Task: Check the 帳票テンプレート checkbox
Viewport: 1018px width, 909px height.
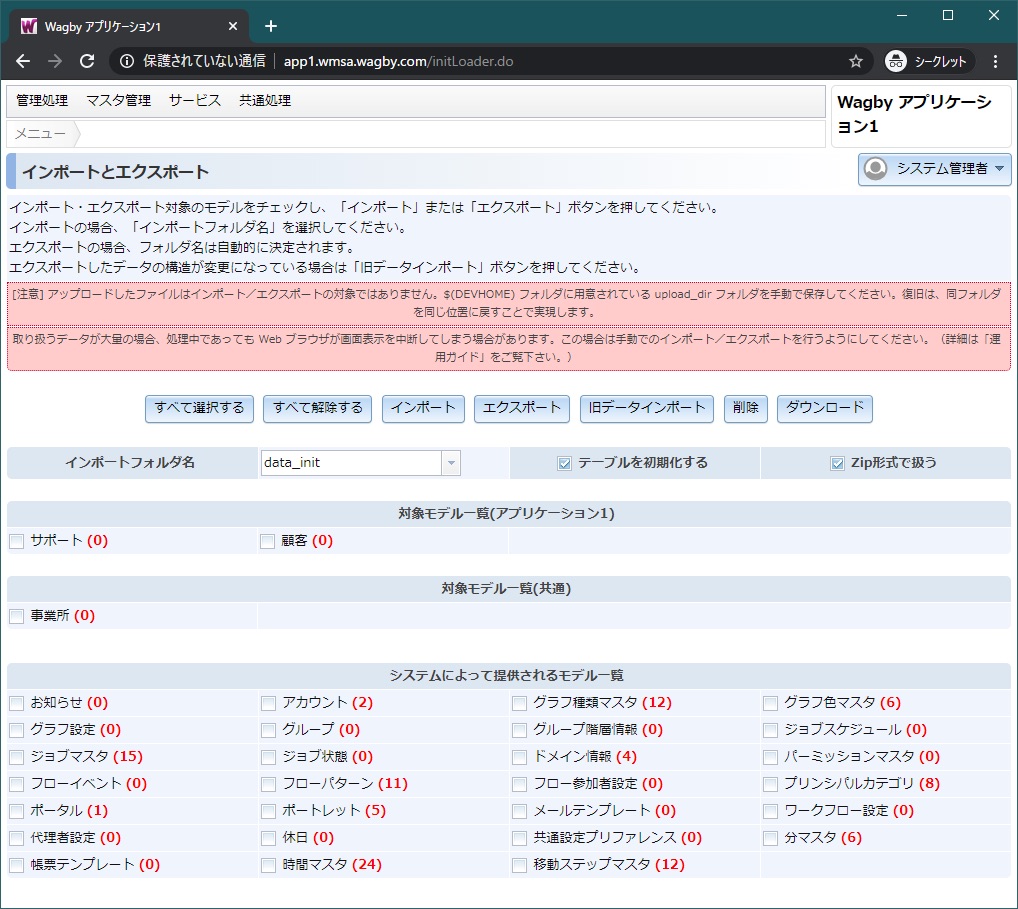Action: [16, 865]
